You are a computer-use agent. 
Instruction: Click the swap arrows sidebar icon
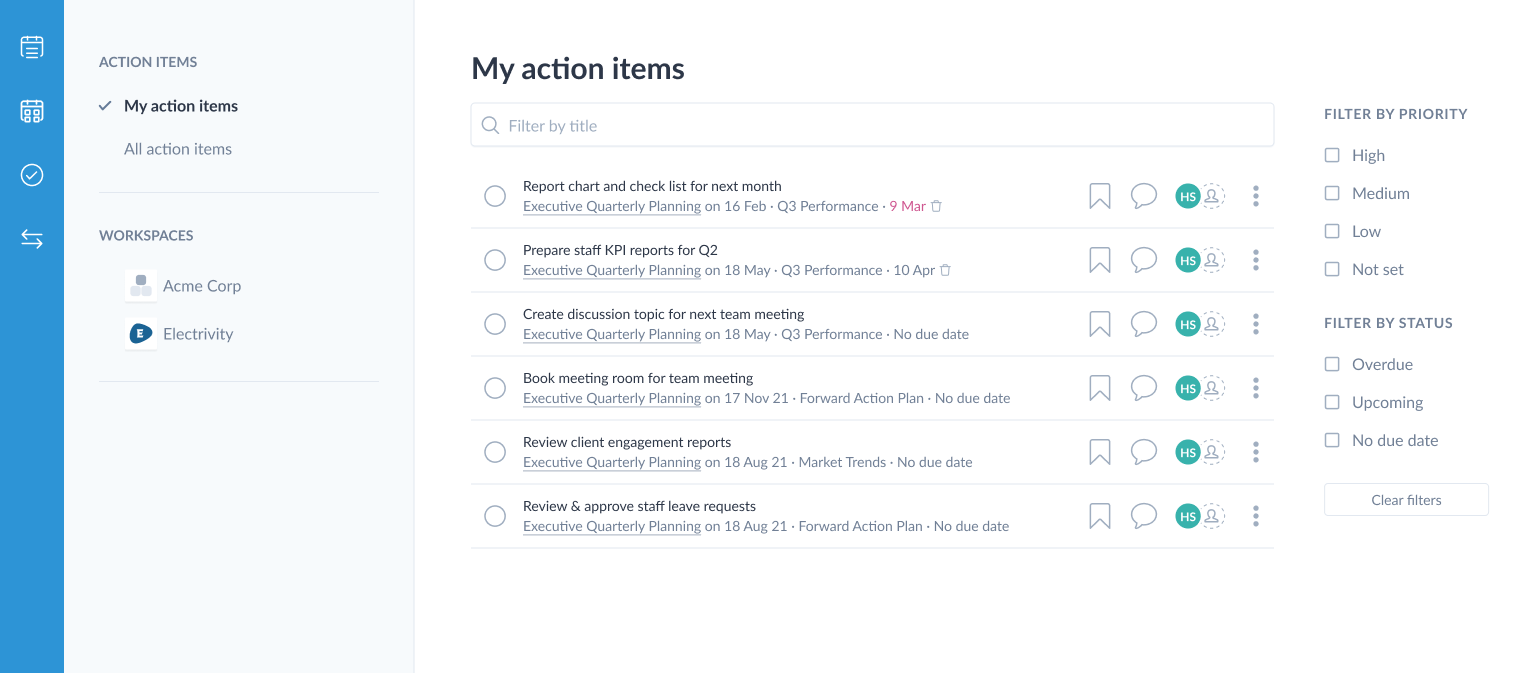pyautogui.click(x=32, y=239)
